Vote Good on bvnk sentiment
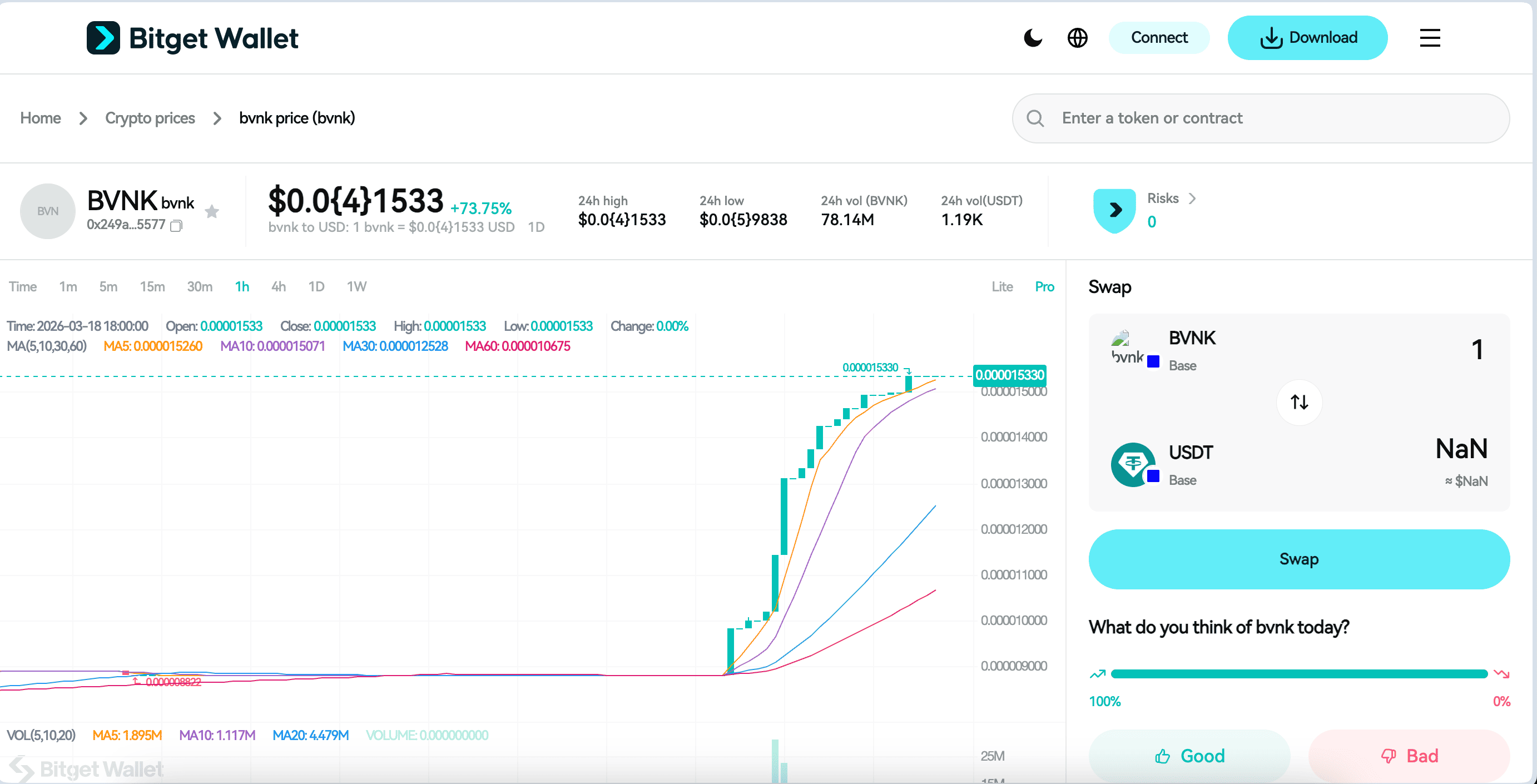Image resolution: width=1537 pixels, height=784 pixels. 1190,755
